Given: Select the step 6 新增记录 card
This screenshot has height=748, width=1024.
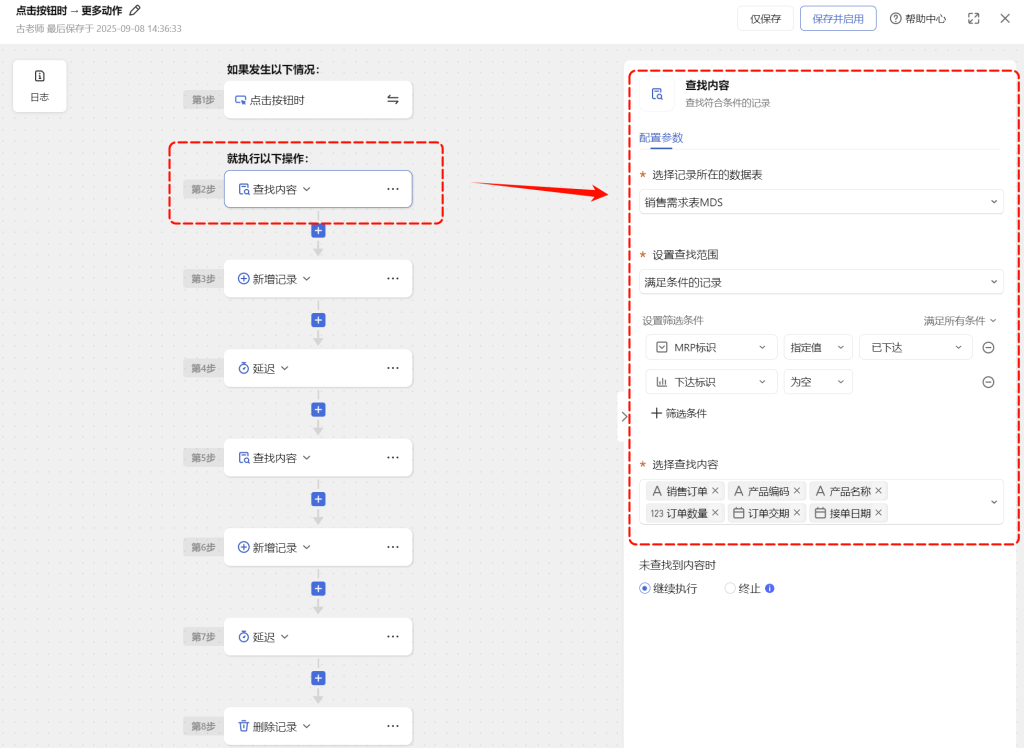Looking at the screenshot, I should pyautogui.click(x=318, y=547).
